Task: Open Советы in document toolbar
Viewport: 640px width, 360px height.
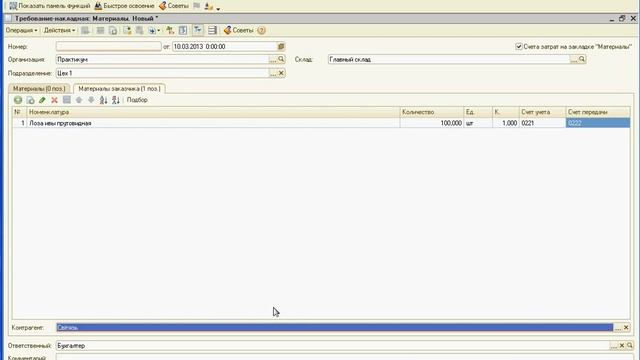Action: [x=239, y=31]
